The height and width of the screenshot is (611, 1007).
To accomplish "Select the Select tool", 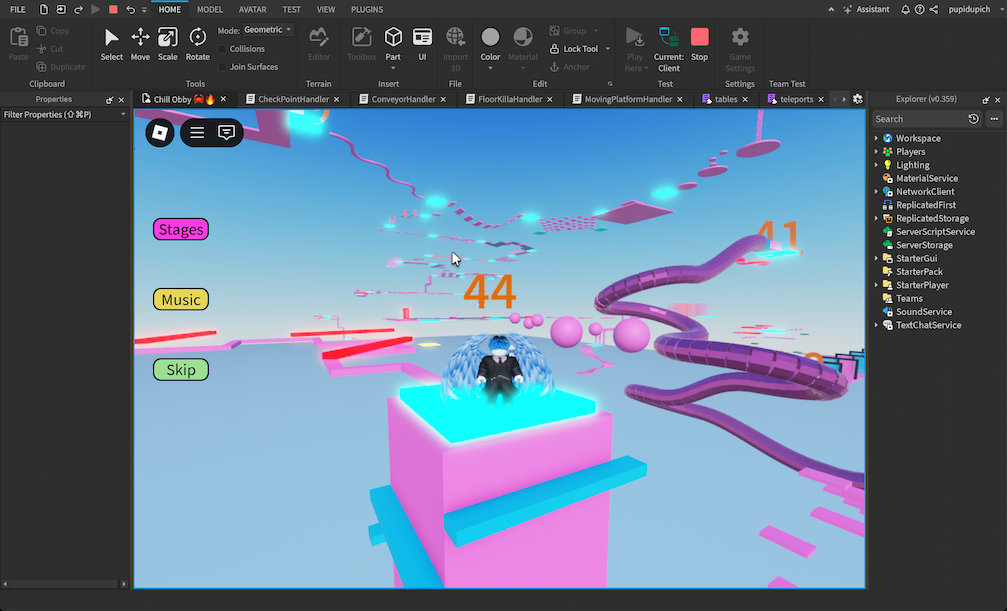I will pos(111,44).
